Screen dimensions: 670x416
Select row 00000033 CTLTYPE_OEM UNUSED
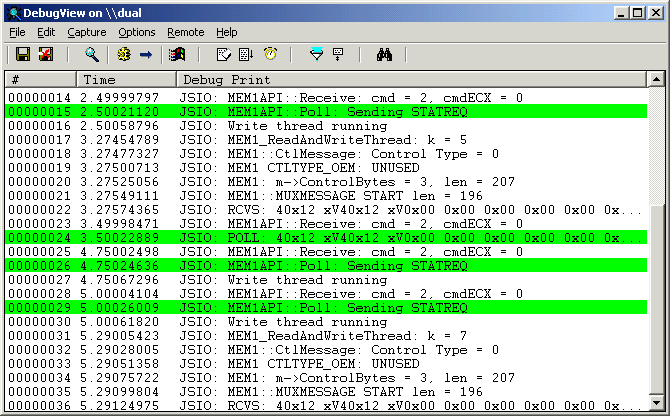[326, 364]
